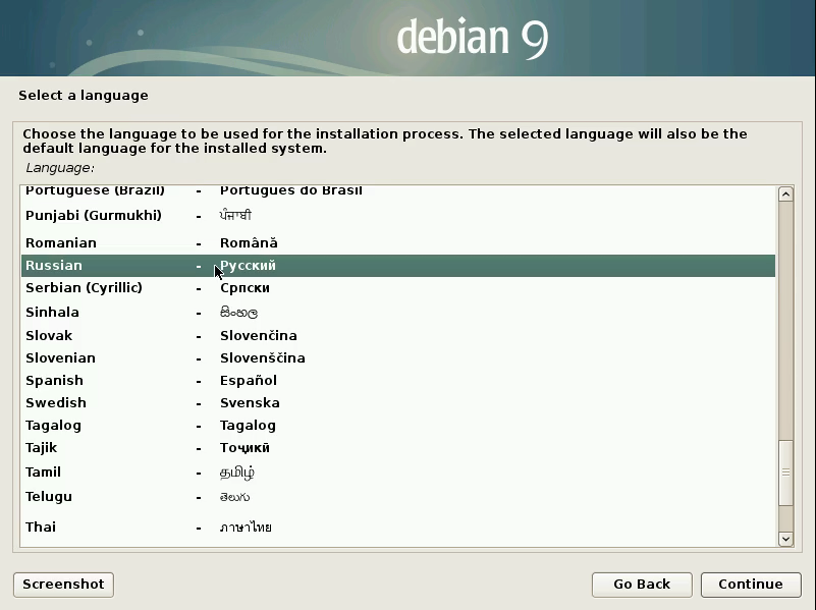The image size is (816, 610).
Task: Select Thai at the list bottom
Action: click(41, 527)
